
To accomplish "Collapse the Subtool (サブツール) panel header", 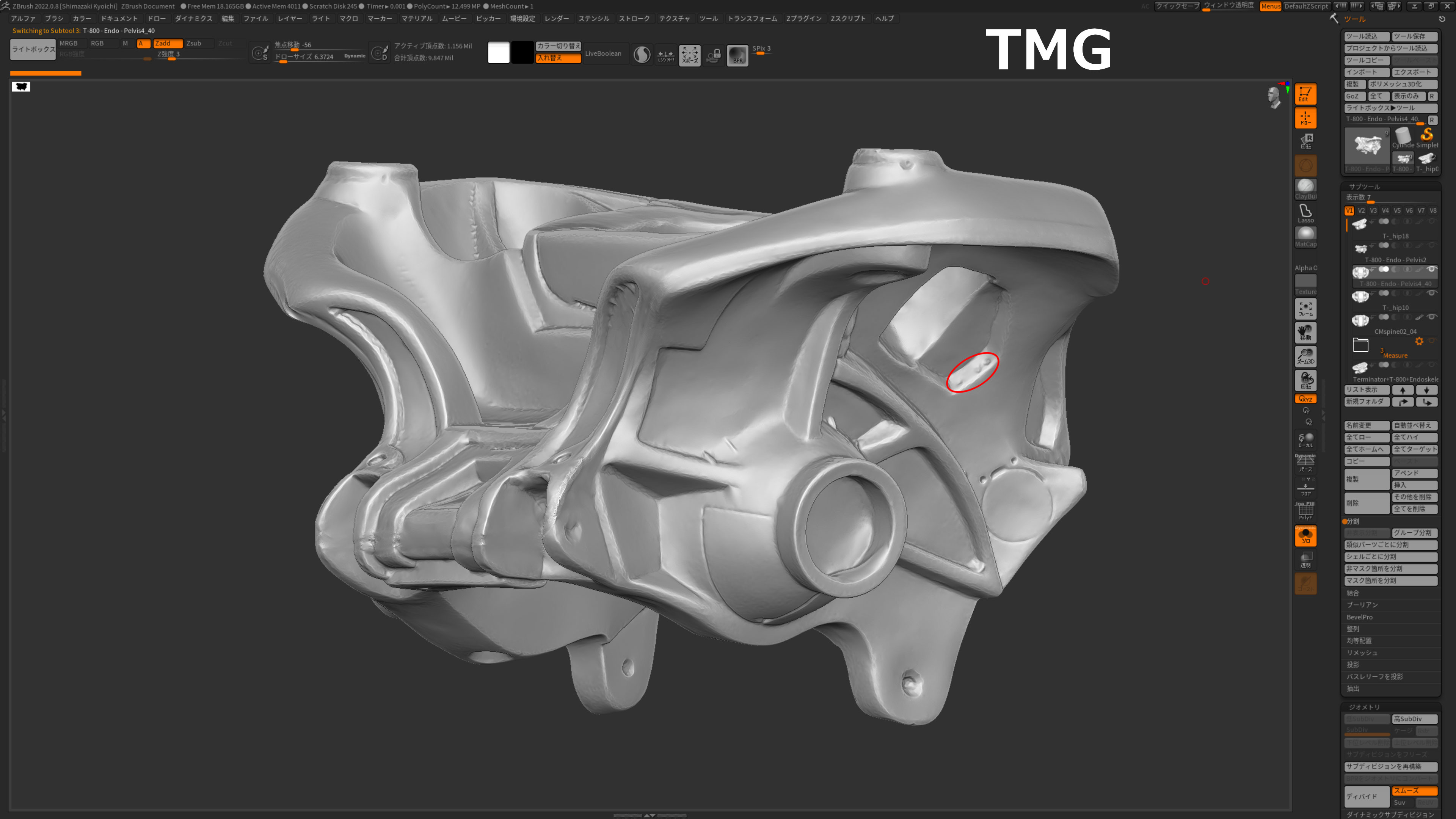I will (1365, 187).
